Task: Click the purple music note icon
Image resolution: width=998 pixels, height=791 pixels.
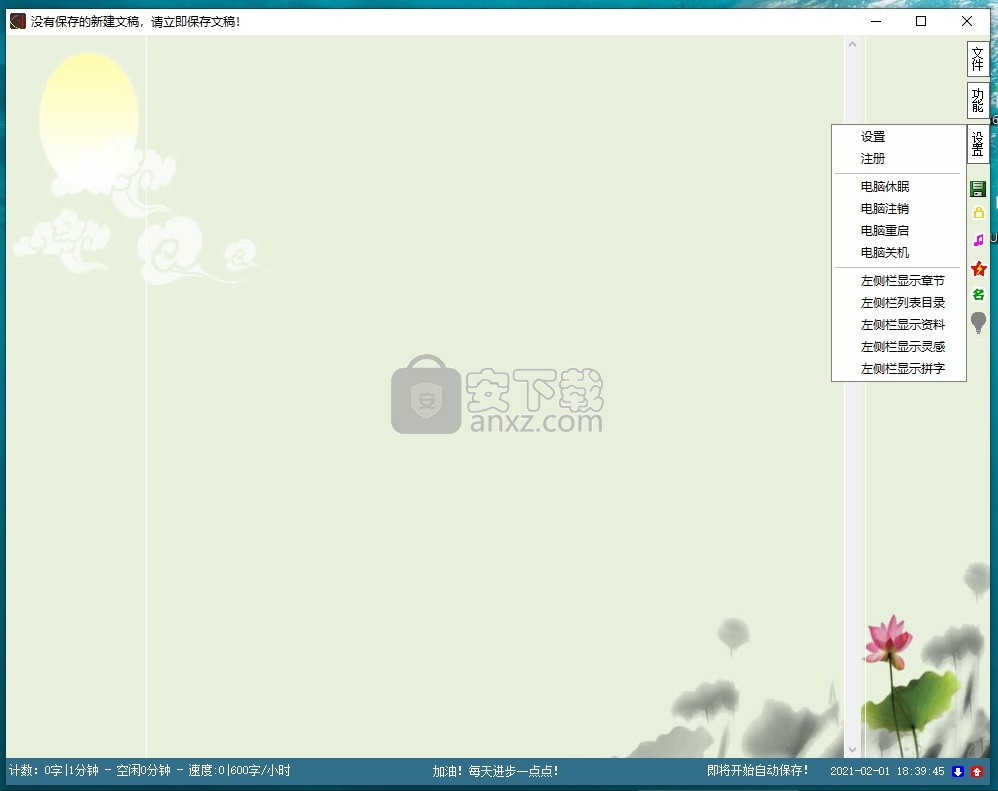Action: point(978,241)
